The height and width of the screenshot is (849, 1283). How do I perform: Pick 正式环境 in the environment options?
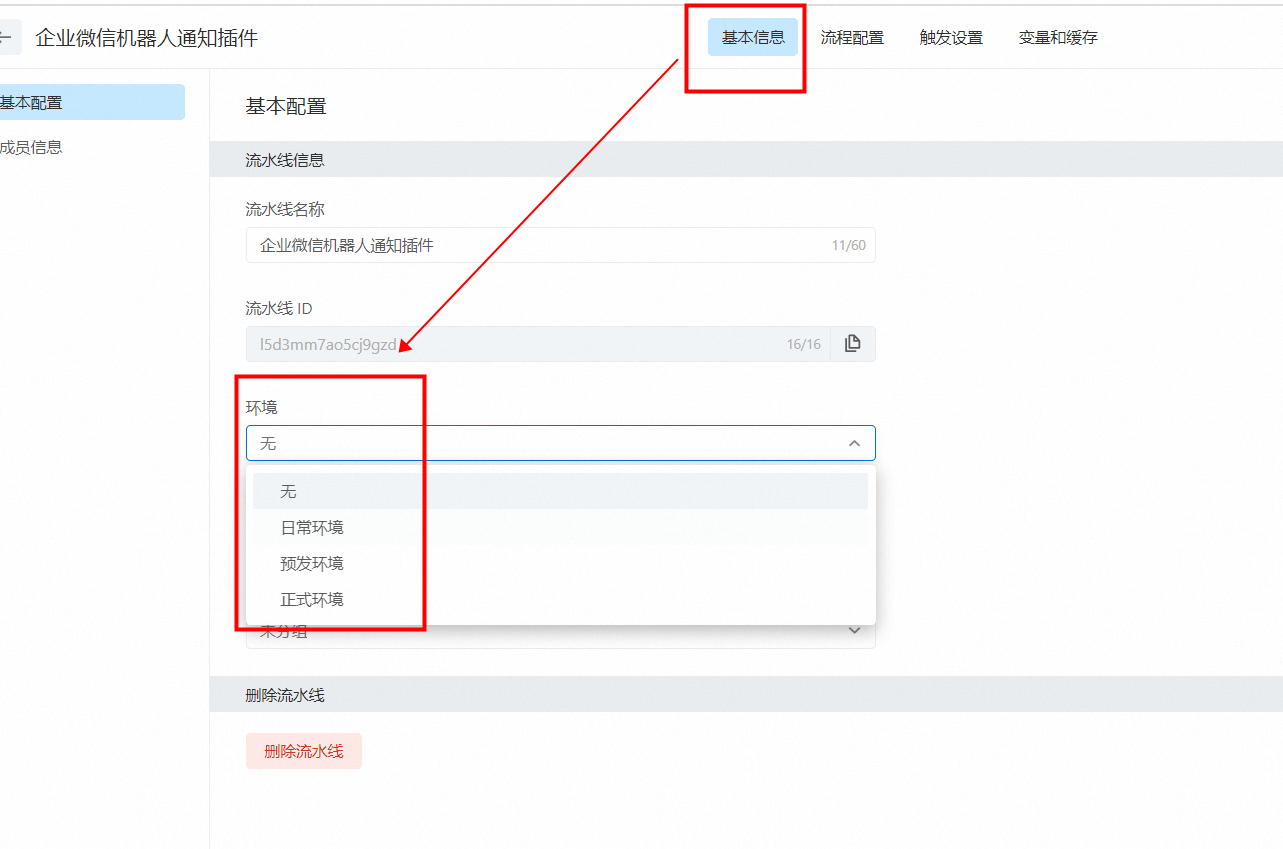(x=560, y=600)
